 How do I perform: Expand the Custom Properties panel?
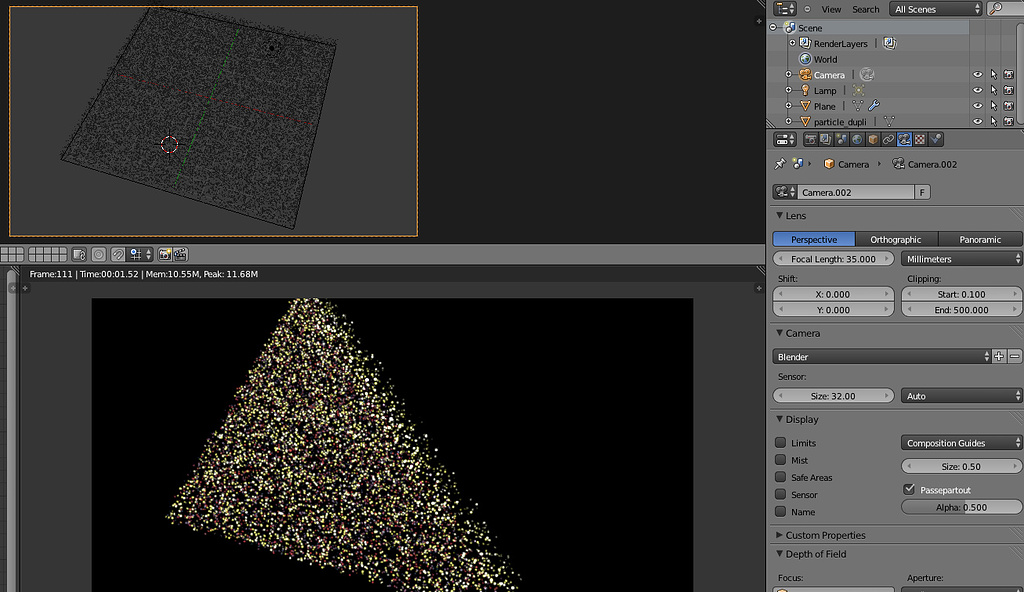pos(779,534)
